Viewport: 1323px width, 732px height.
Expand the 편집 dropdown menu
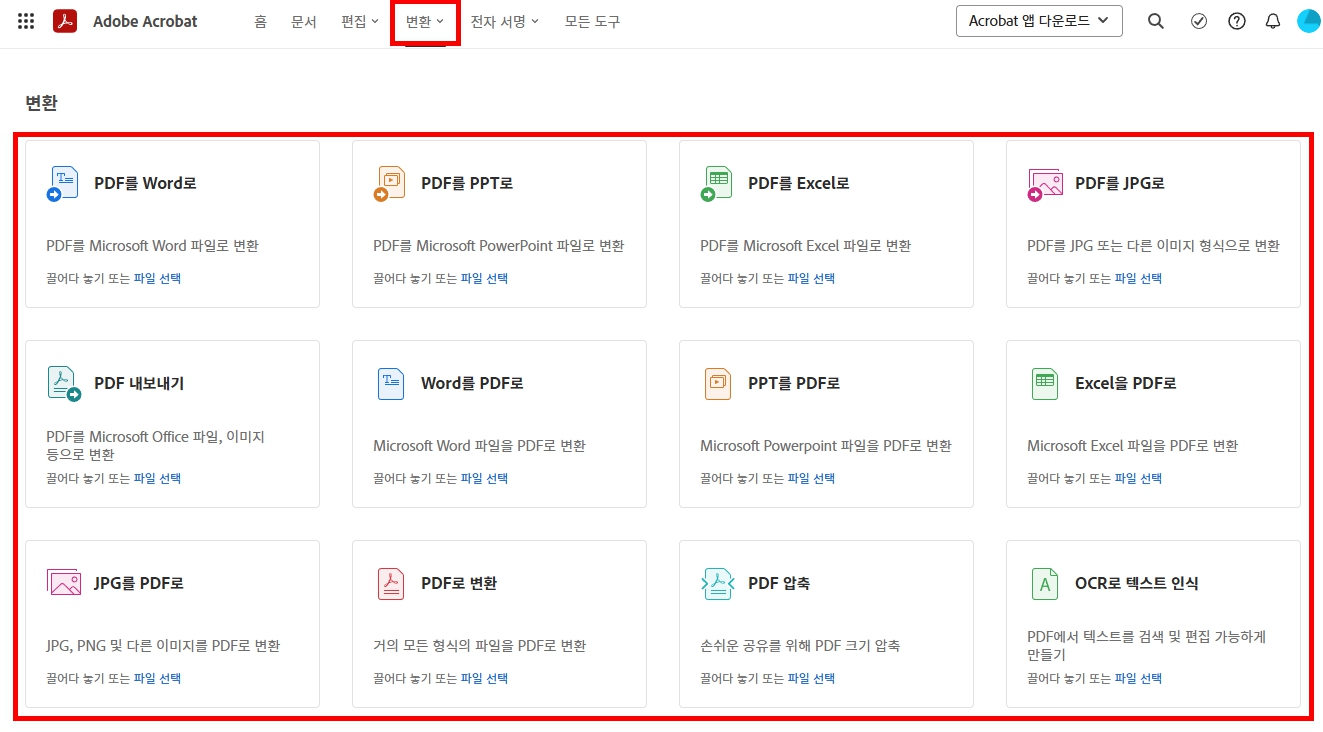[x=359, y=21]
